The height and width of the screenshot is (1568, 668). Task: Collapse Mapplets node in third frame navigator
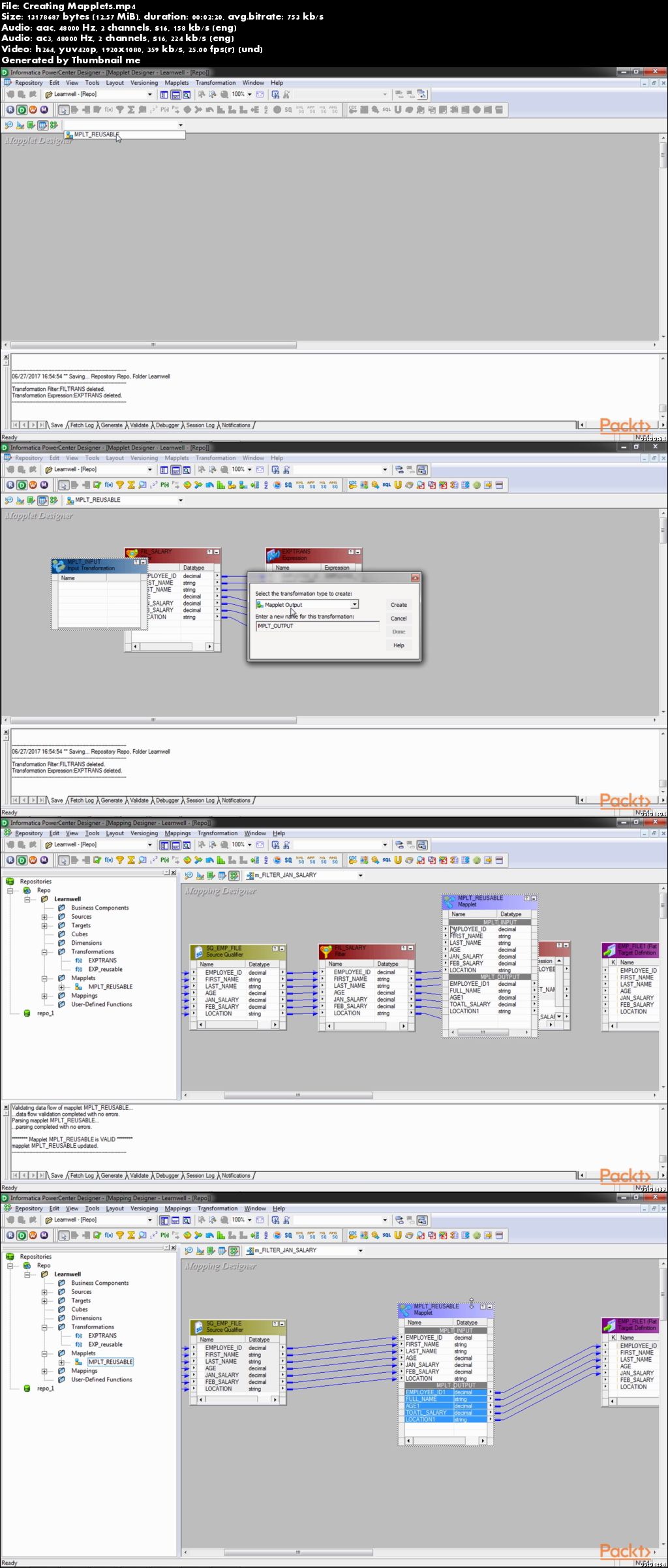tap(44, 978)
